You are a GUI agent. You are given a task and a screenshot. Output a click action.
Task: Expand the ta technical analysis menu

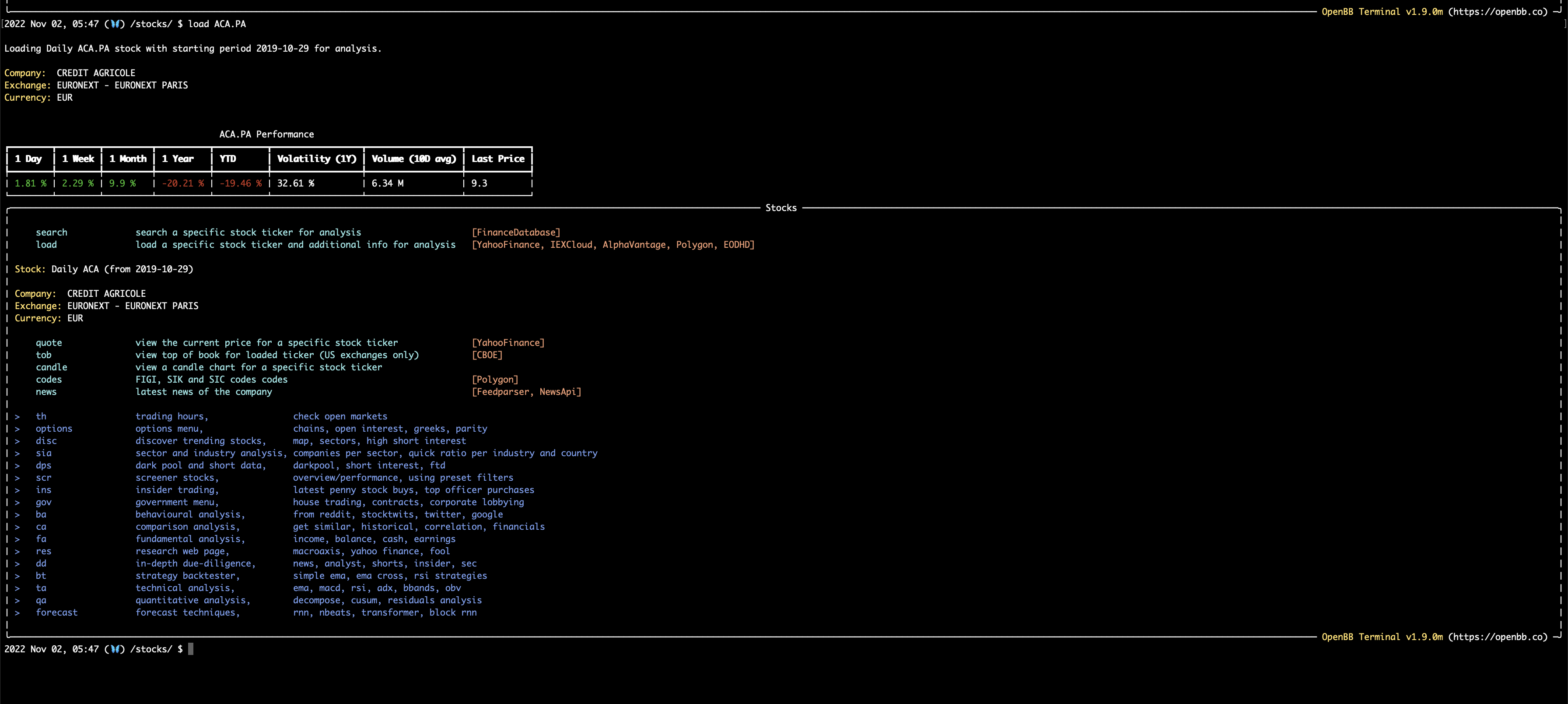tap(41, 588)
